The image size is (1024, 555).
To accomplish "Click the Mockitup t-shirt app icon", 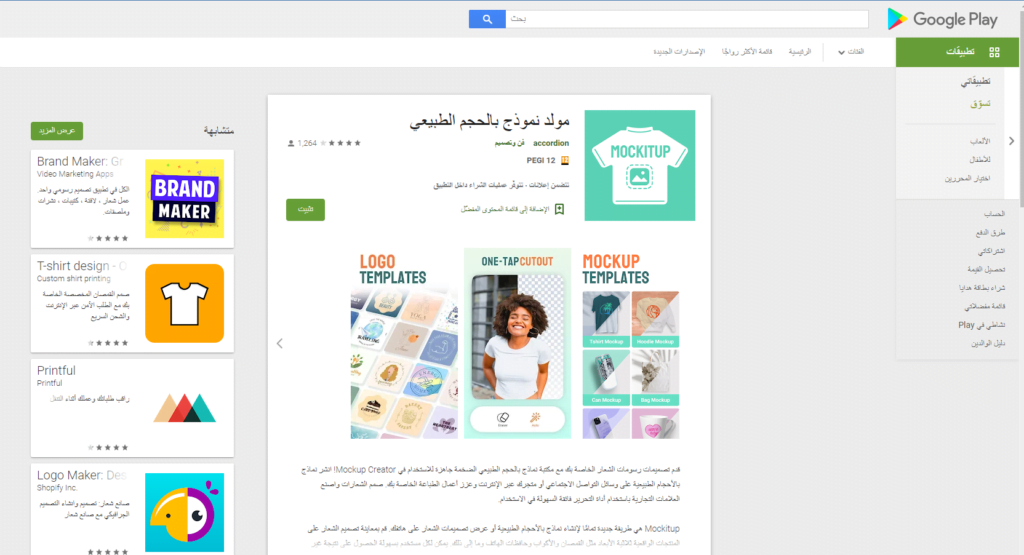I will click(x=639, y=165).
